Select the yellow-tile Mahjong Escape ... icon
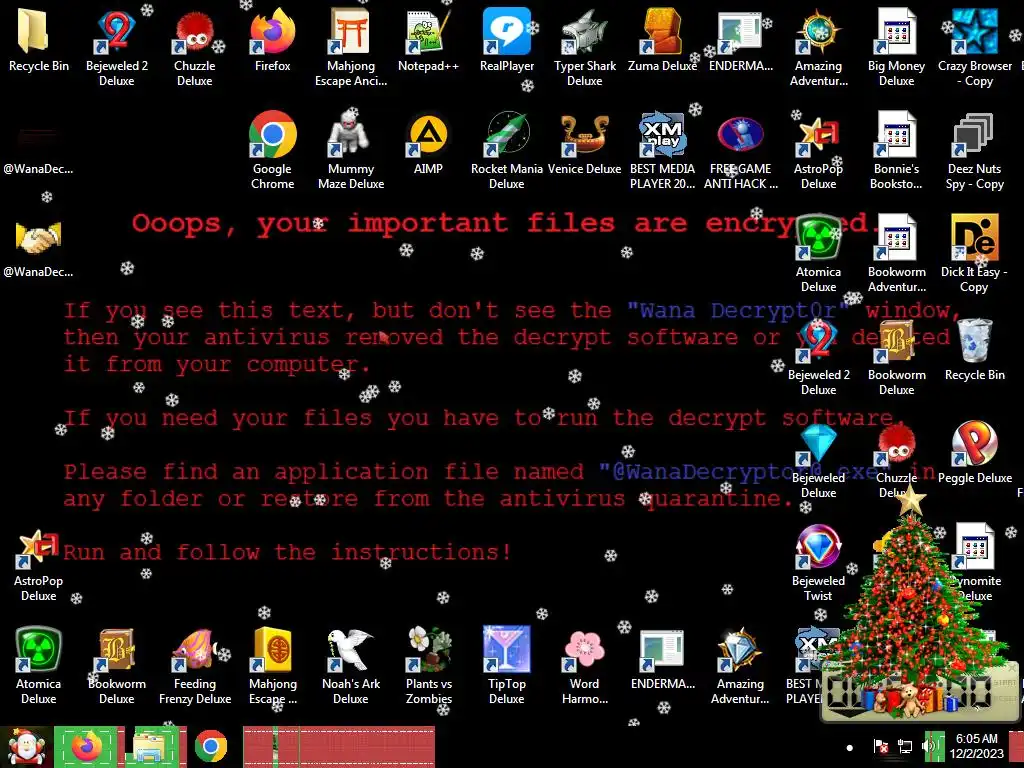 click(x=272, y=666)
